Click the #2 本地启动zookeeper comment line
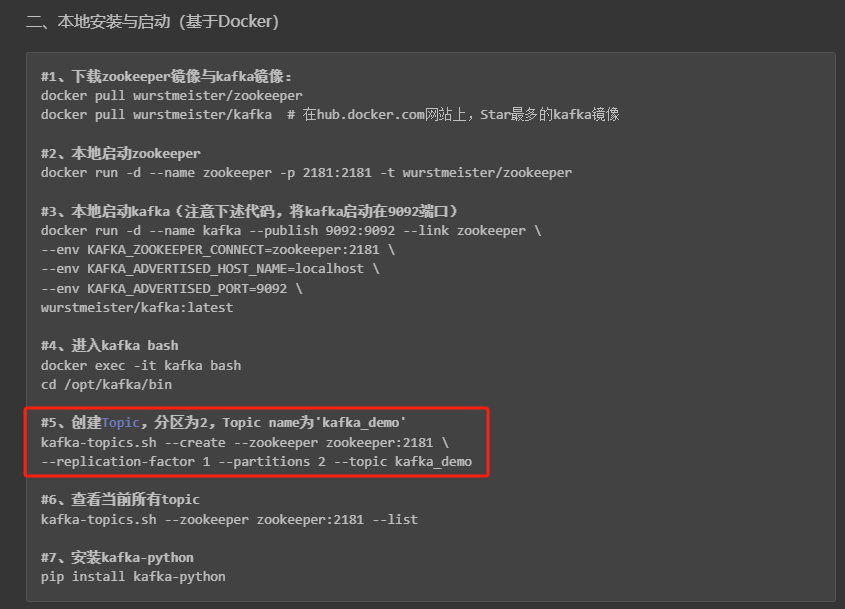The height and width of the screenshot is (609, 845). click(121, 154)
